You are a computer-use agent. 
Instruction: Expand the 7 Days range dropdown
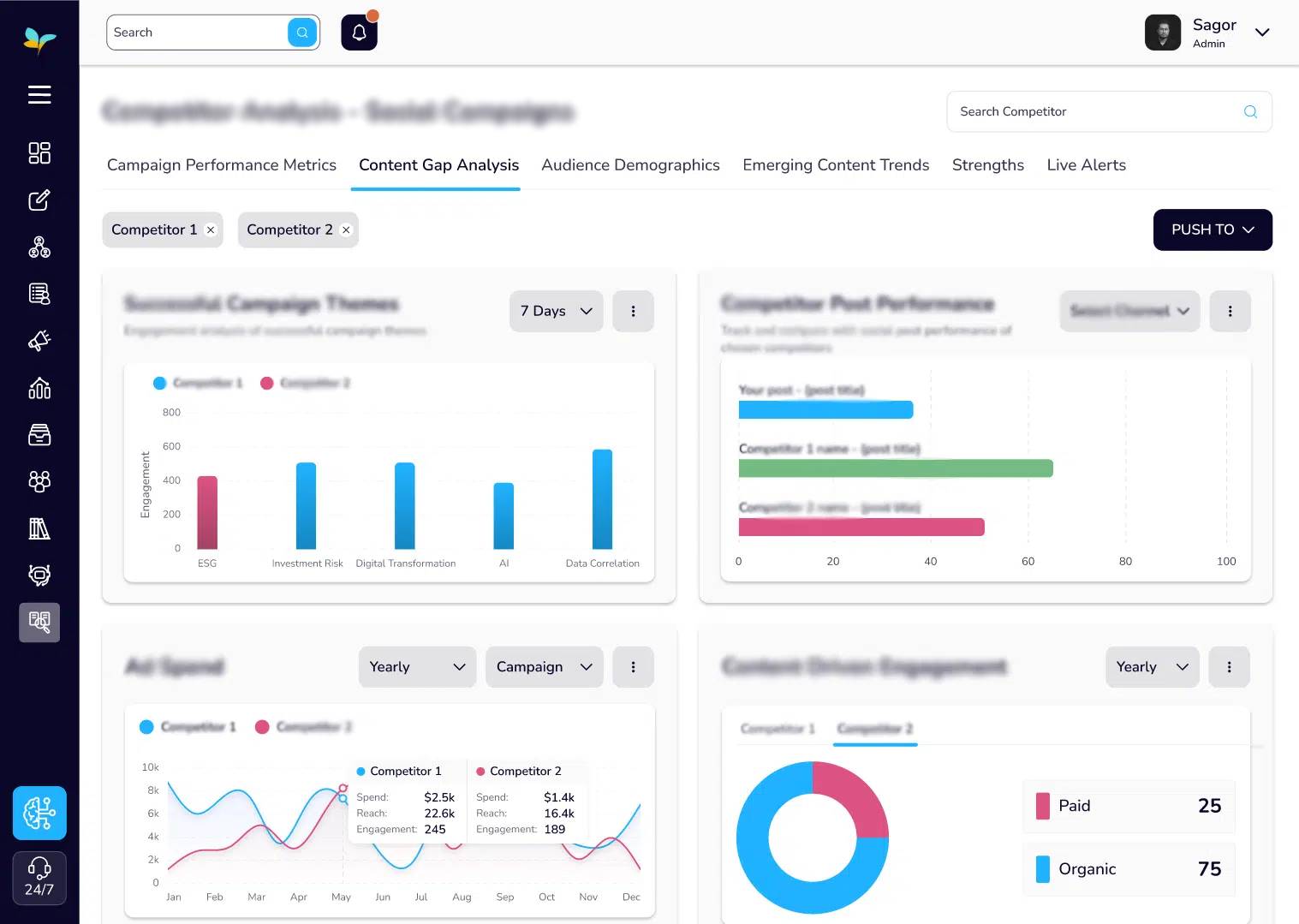(x=556, y=311)
